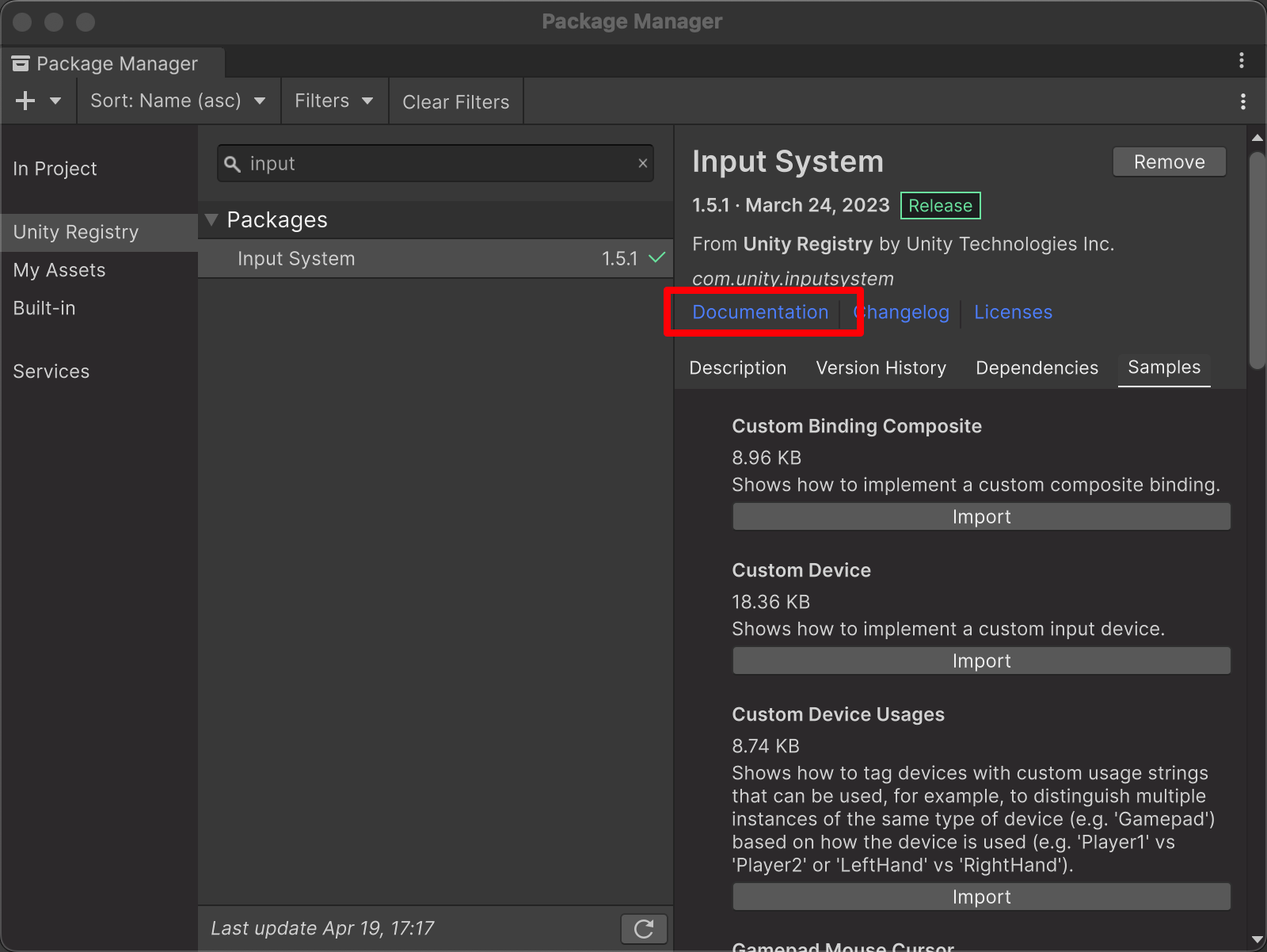The width and height of the screenshot is (1267, 952).
Task: Click the Remove button
Action: pyautogui.click(x=1170, y=162)
